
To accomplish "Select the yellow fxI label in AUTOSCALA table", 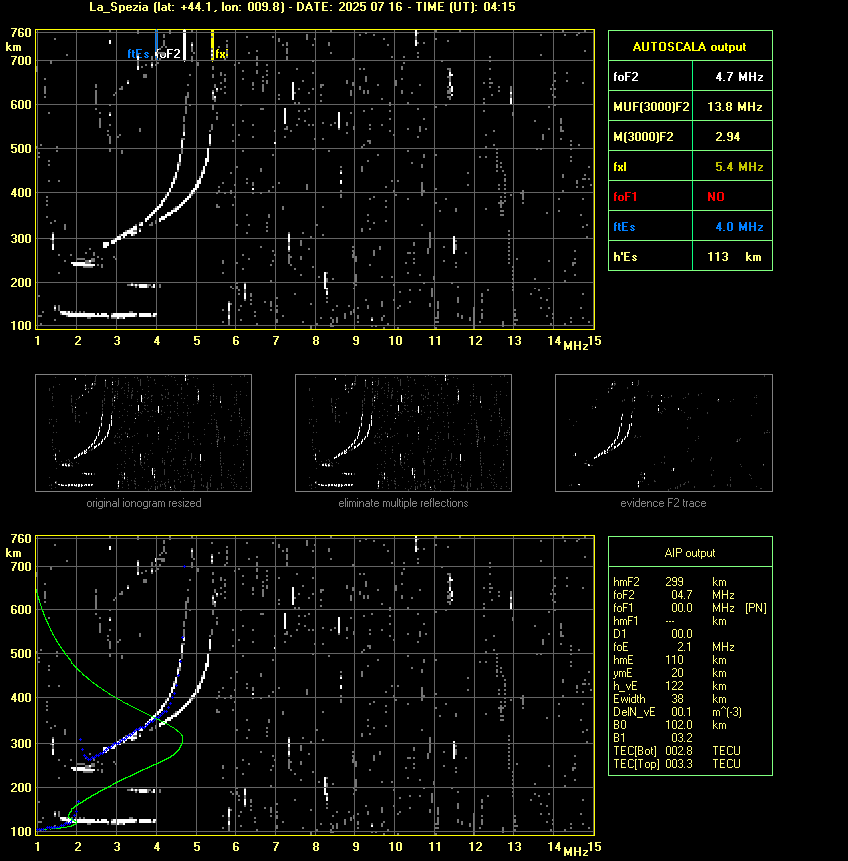I will pos(620,167).
